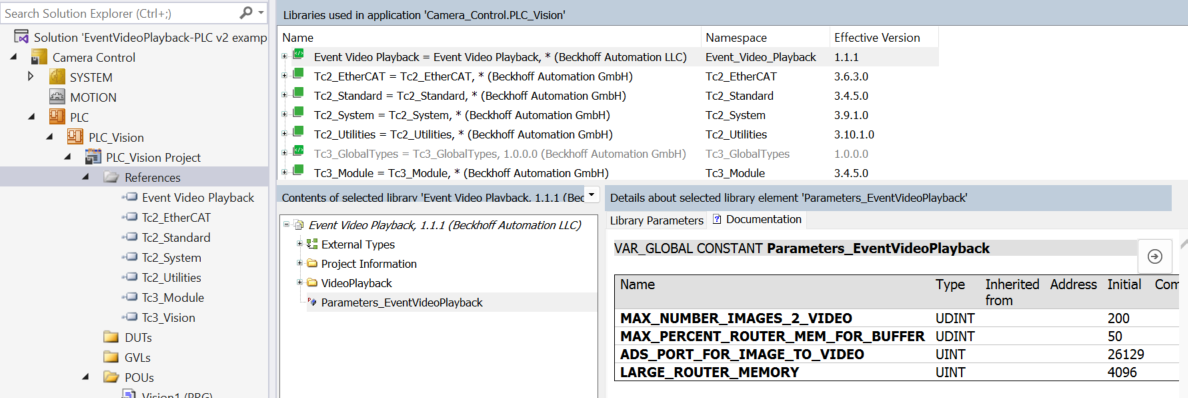
Task: Open the VideoPlayback folder in library contents
Action: (356, 283)
